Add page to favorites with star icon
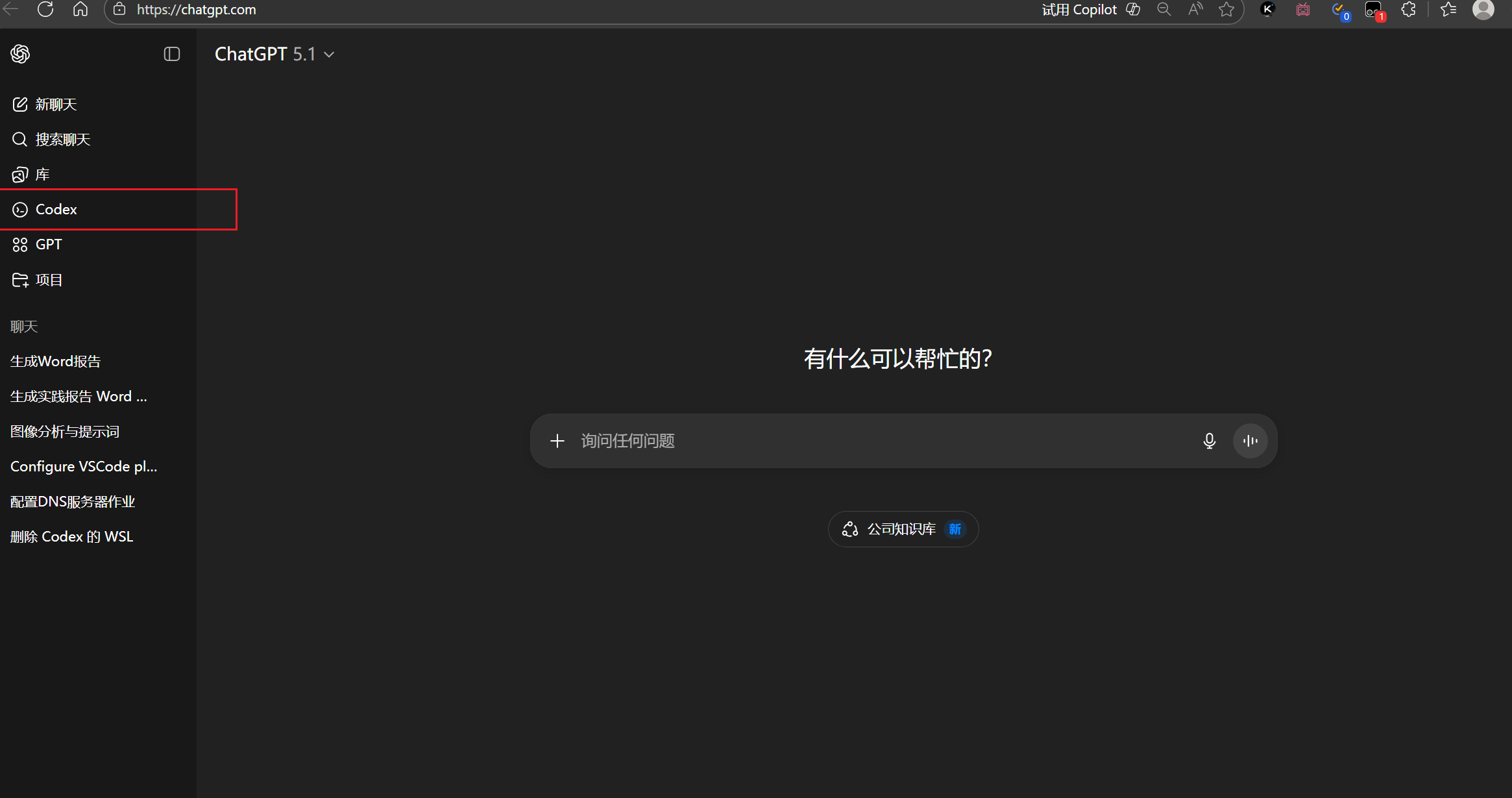The height and width of the screenshot is (798, 1512). (x=1226, y=10)
